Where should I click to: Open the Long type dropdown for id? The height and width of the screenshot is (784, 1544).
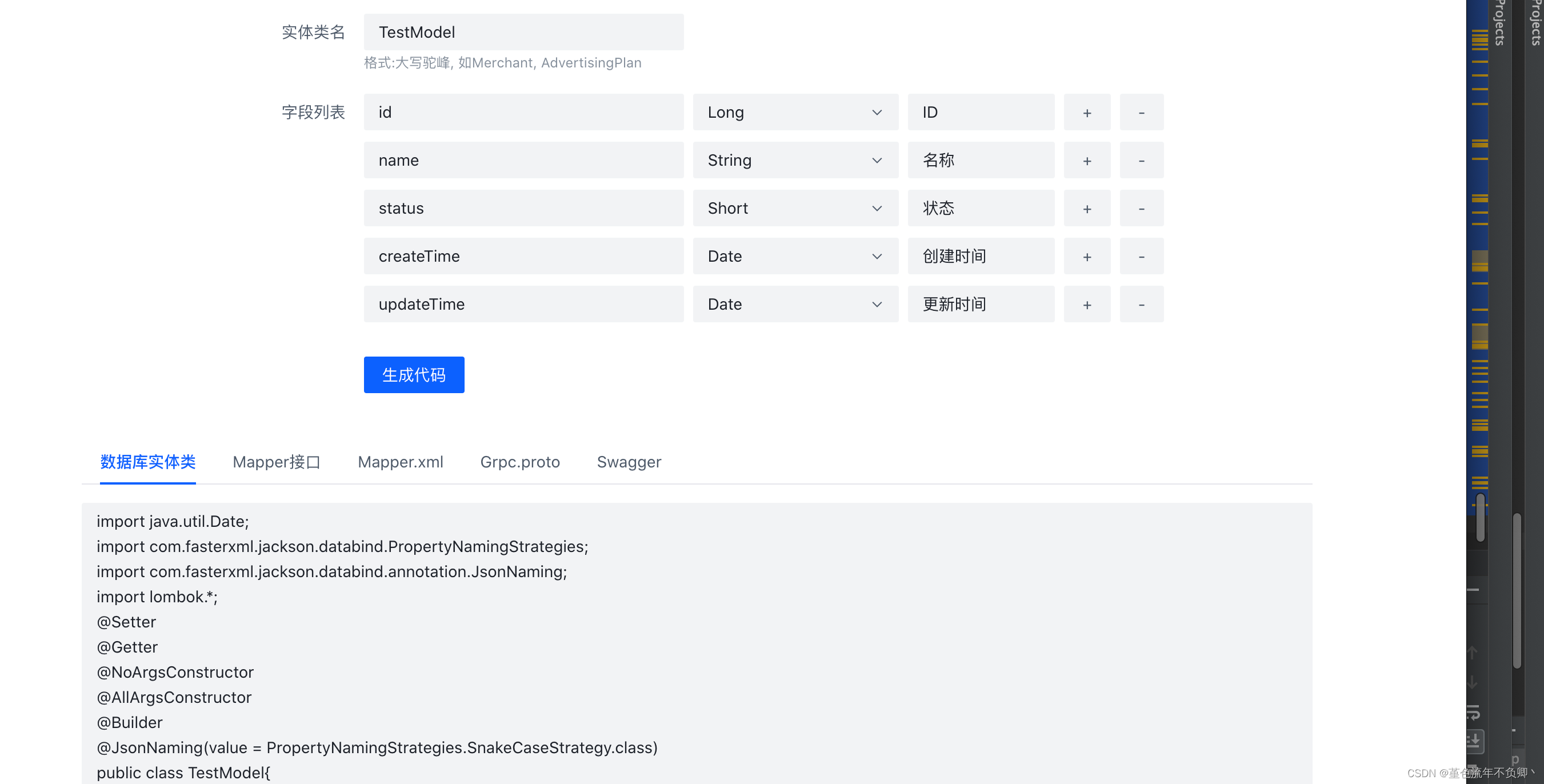795,112
